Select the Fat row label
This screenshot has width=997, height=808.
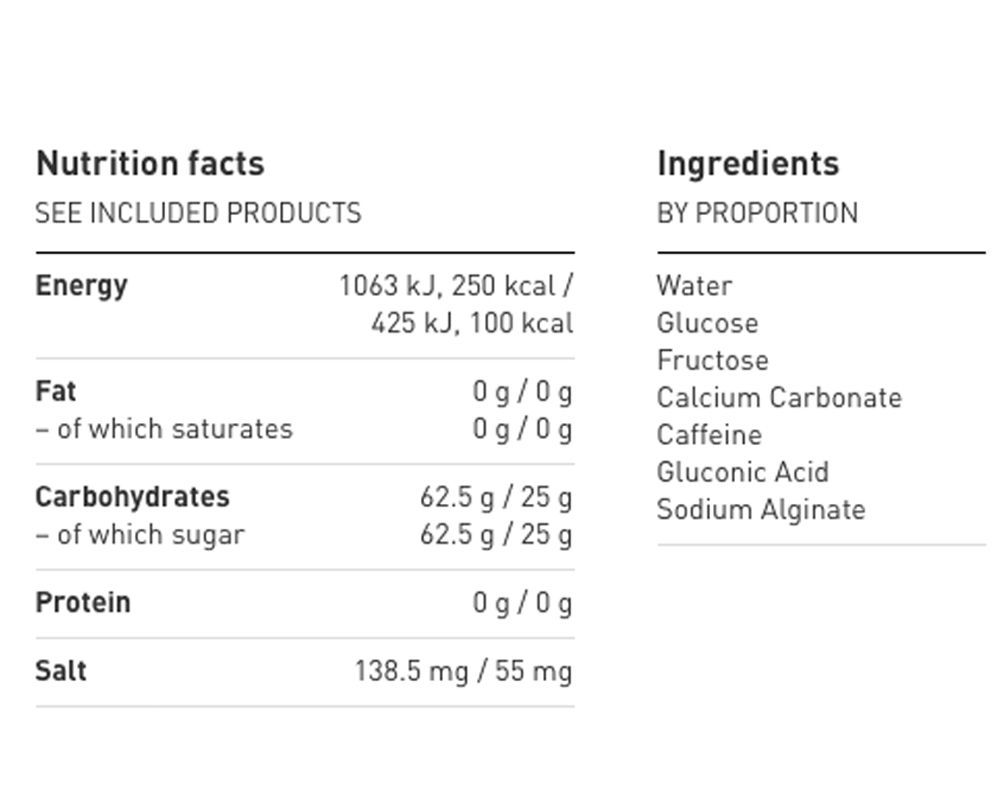point(56,391)
